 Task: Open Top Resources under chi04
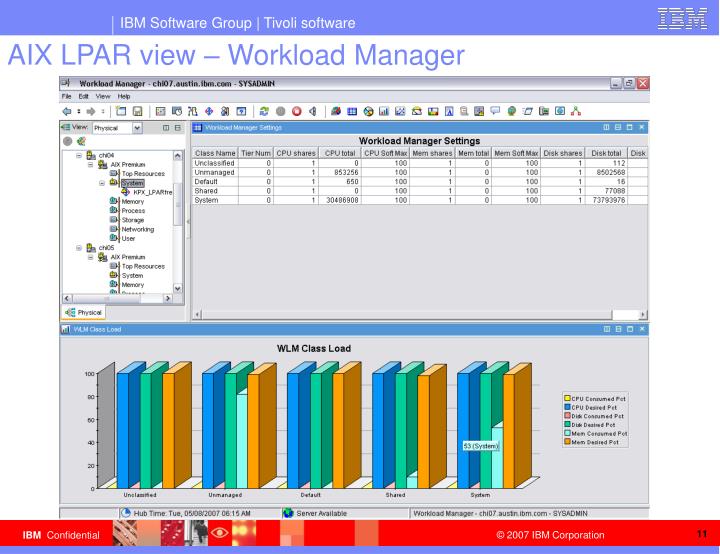[x=143, y=174]
